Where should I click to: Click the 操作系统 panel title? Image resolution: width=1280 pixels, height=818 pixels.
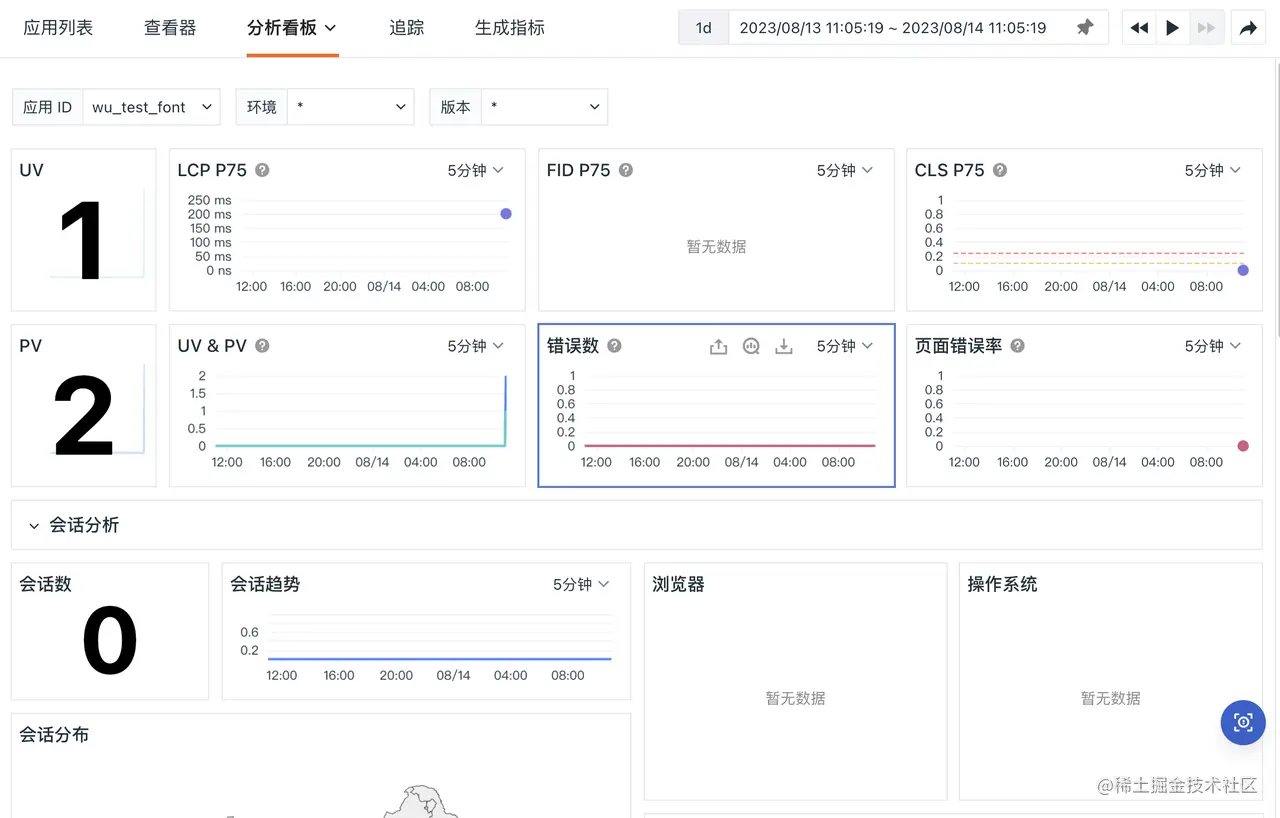[1002, 584]
